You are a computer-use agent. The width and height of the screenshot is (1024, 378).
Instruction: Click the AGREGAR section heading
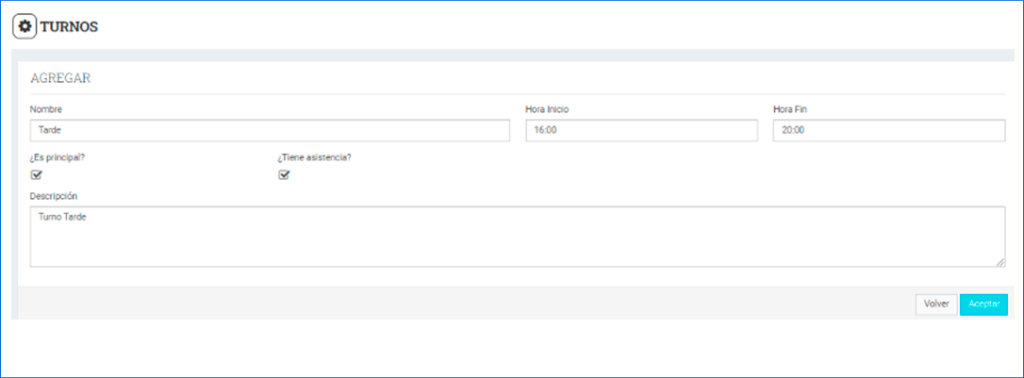(x=60, y=78)
